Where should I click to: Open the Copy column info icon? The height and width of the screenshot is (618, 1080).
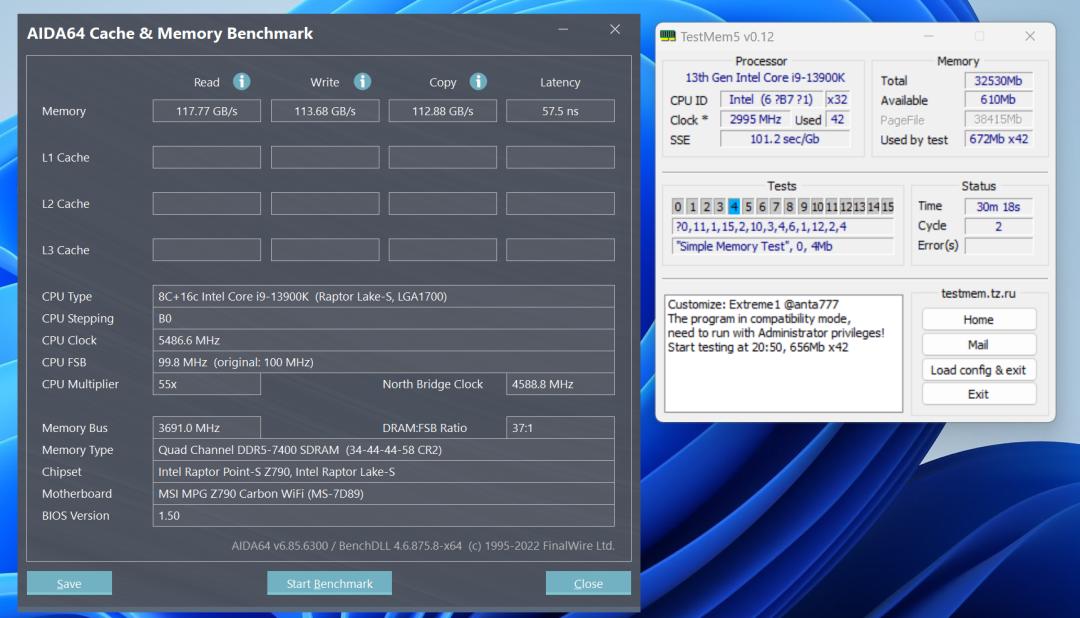tap(478, 82)
